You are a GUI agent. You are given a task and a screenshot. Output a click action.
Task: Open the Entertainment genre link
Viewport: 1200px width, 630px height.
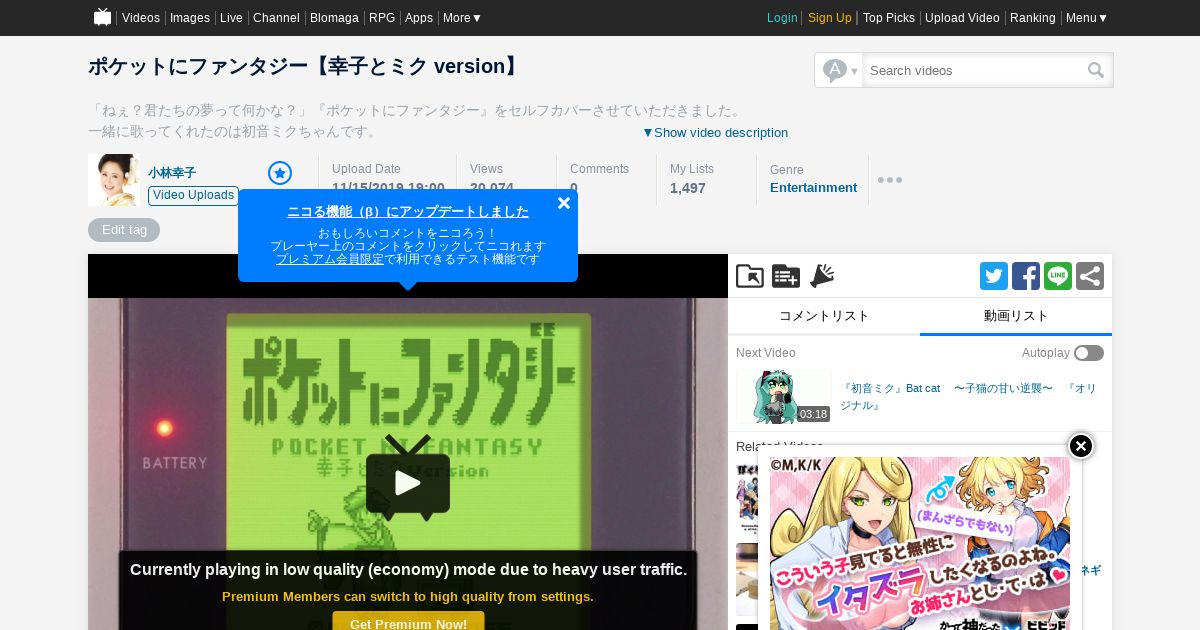[813, 188]
